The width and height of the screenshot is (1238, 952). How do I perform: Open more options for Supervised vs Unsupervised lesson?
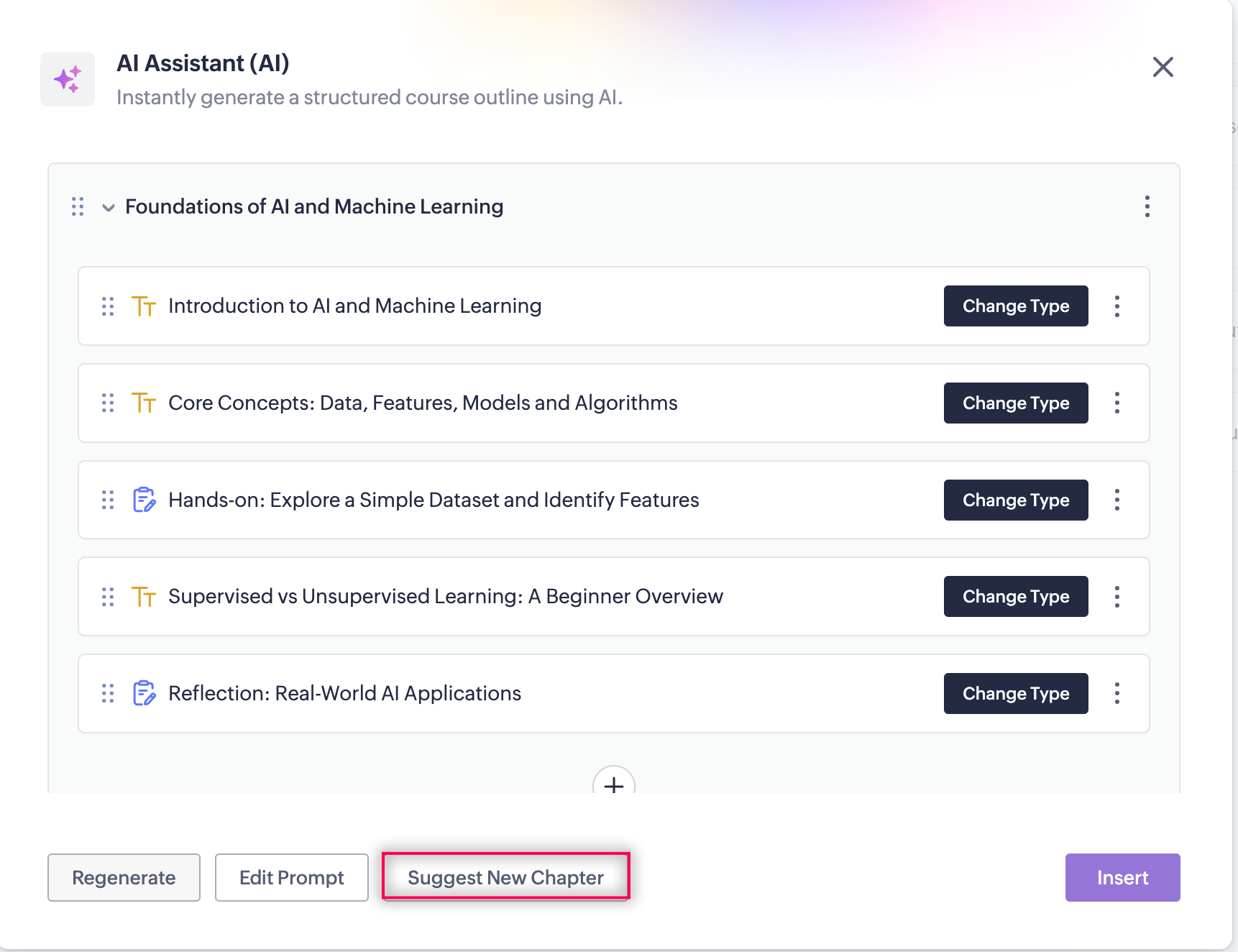1117,597
